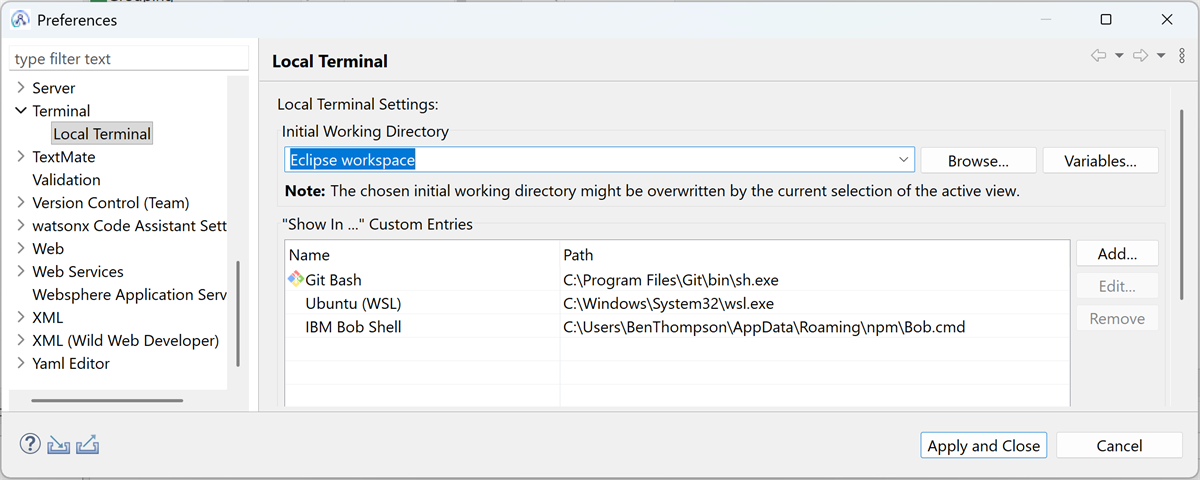Open the Initial Working Directory combo dropdown
Viewport: 1200px width, 480px height.
coord(903,160)
